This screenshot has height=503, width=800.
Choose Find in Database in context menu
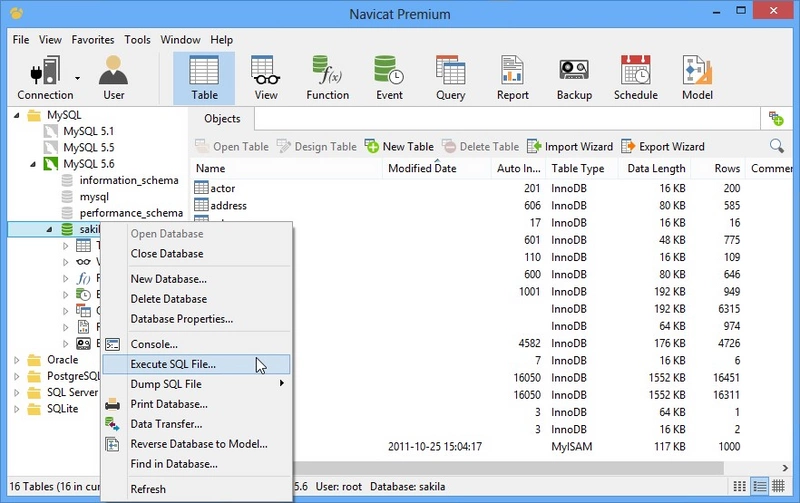pyautogui.click(x=196, y=464)
